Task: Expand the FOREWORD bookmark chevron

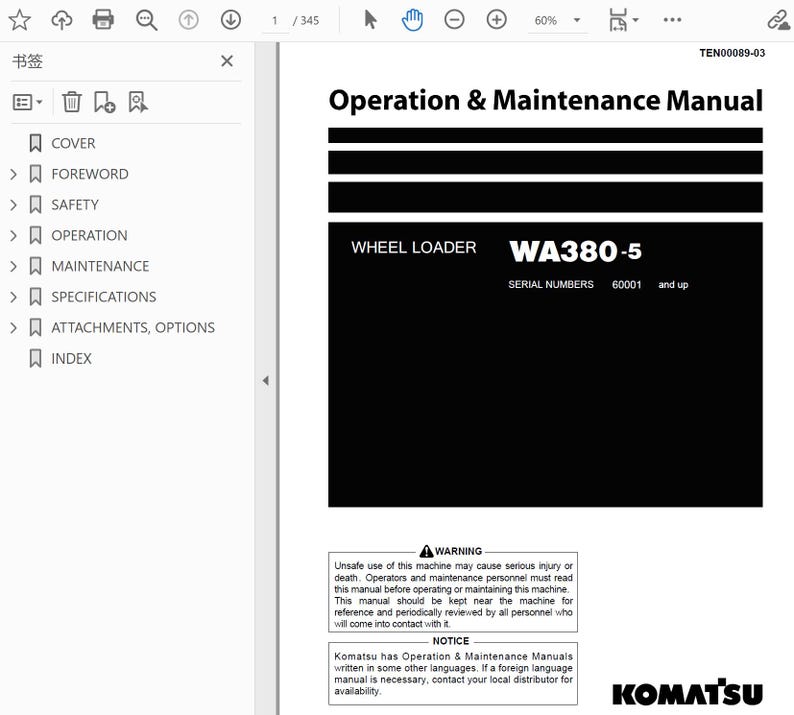Action: [14, 174]
